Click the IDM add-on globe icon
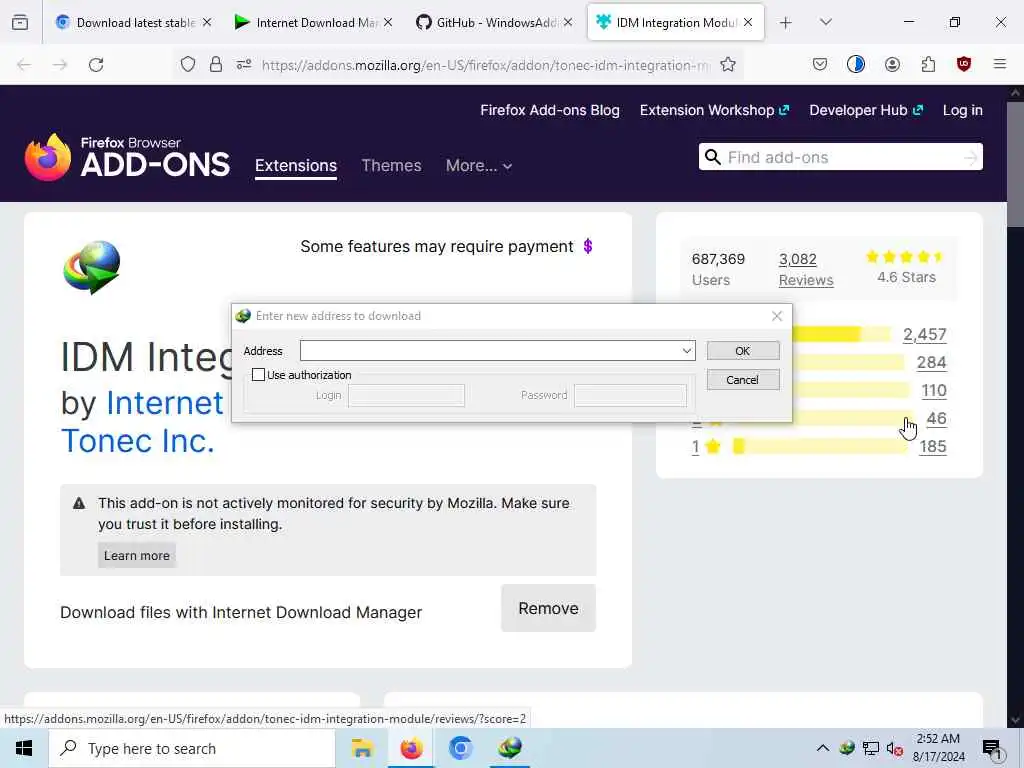This screenshot has width=1024, height=768. [x=92, y=267]
